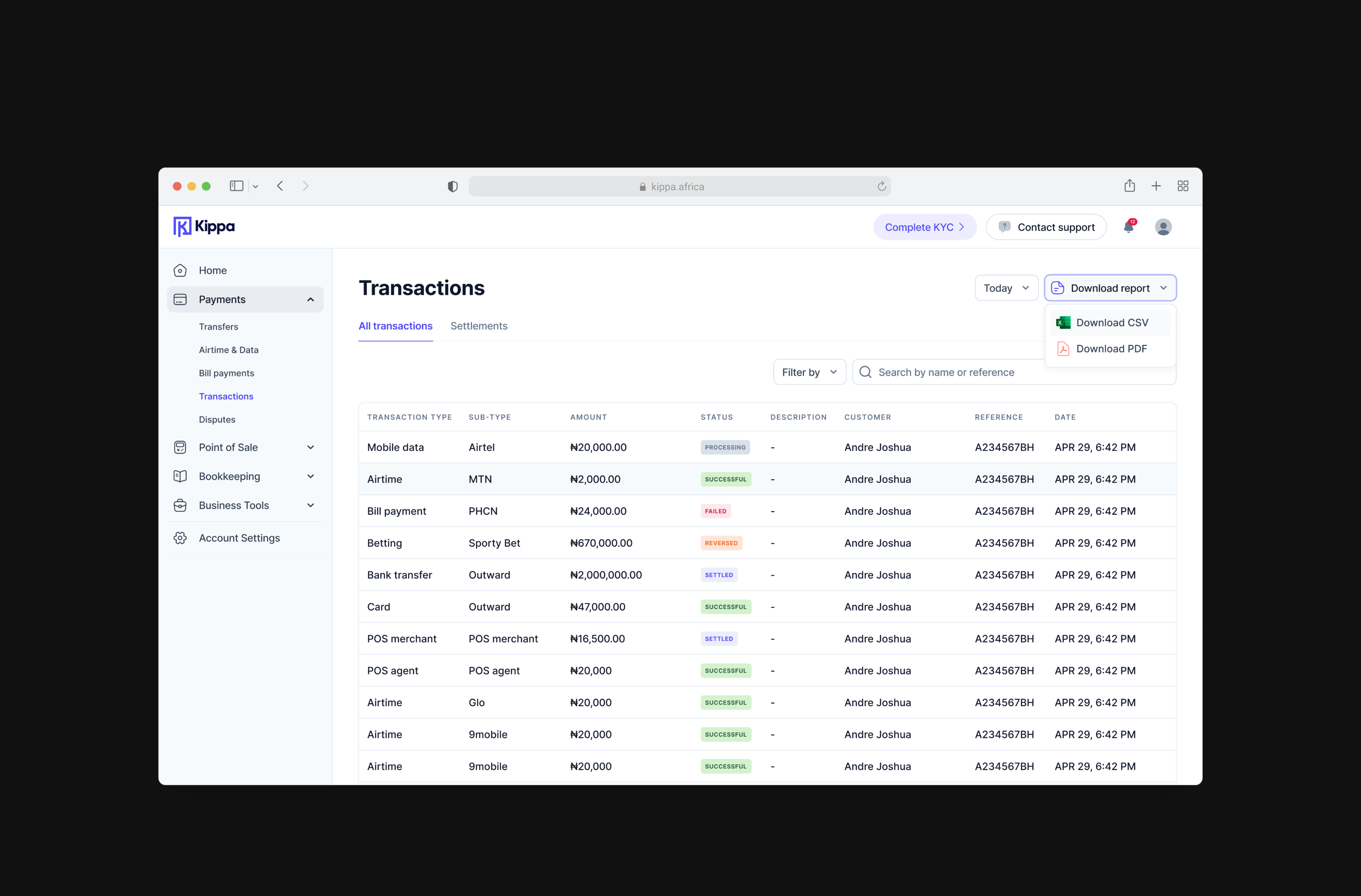The width and height of the screenshot is (1361, 896).
Task: Open the Today date range dropdown
Action: click(1005, 288)
